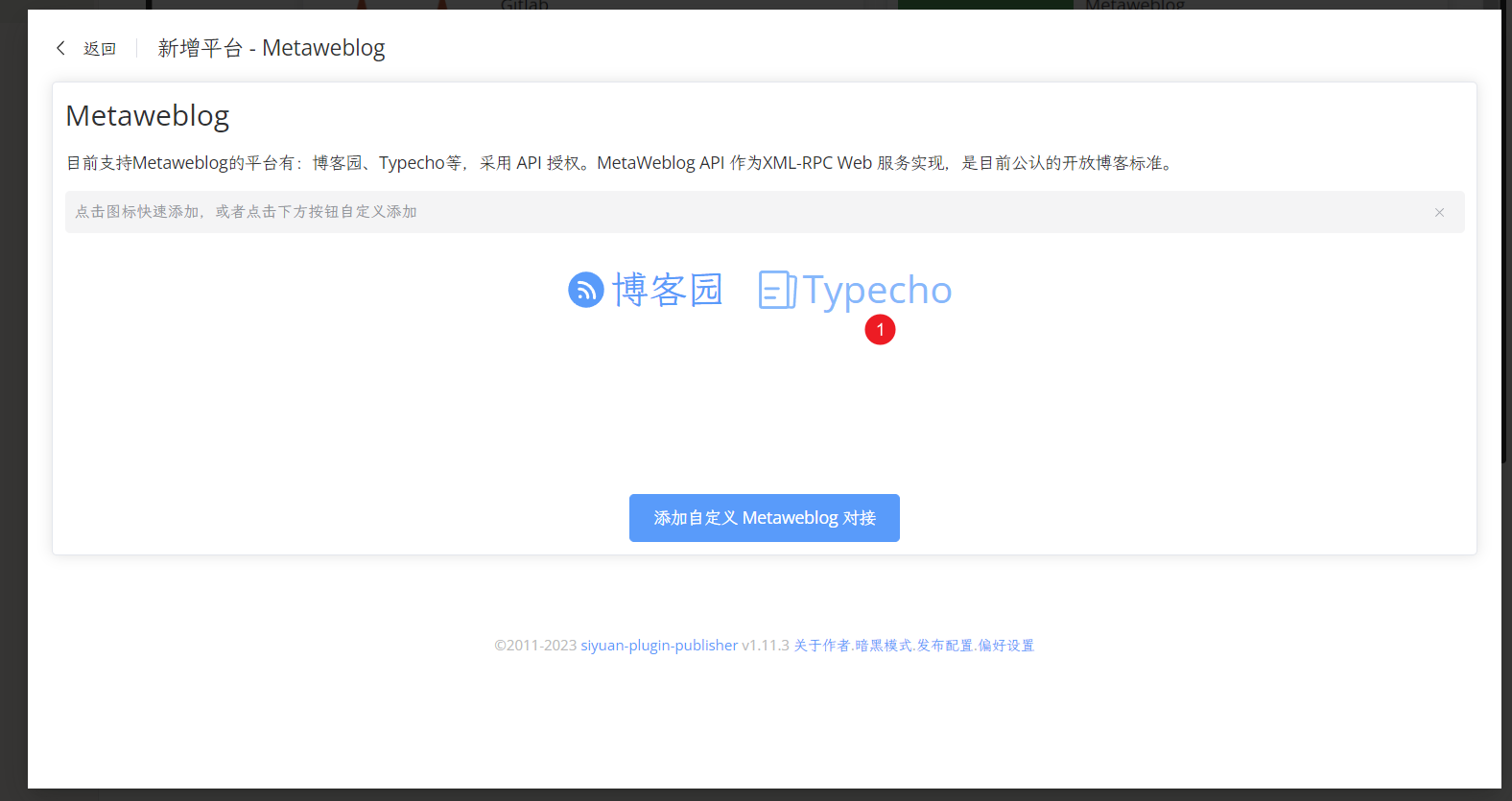This screenshot has width=1512, height=801.
Task: Click the page title 新增平台 - Metaweblog
Action: (x=272, y=48)
